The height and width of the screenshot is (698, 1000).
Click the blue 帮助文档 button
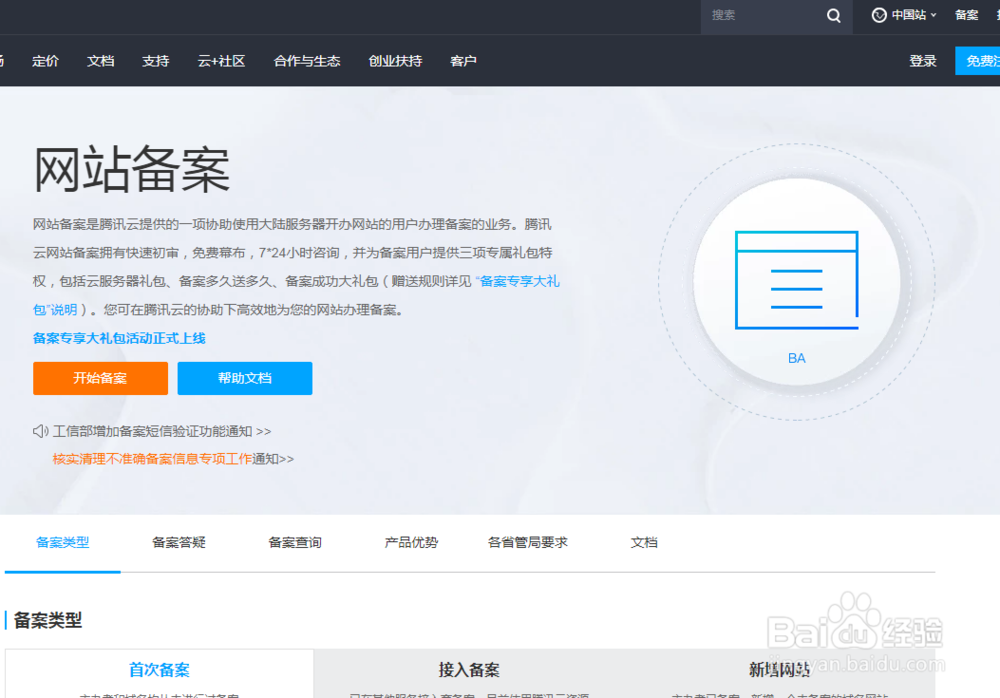click(x=245, y=378)
